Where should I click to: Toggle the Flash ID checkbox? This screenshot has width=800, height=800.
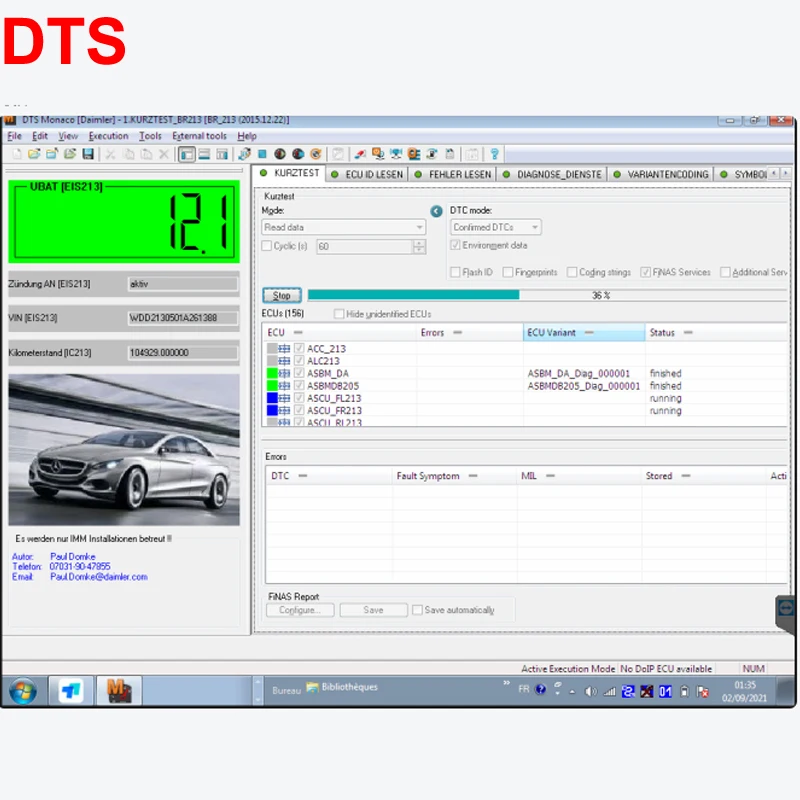pyautogui.click(x=455, y=272)
